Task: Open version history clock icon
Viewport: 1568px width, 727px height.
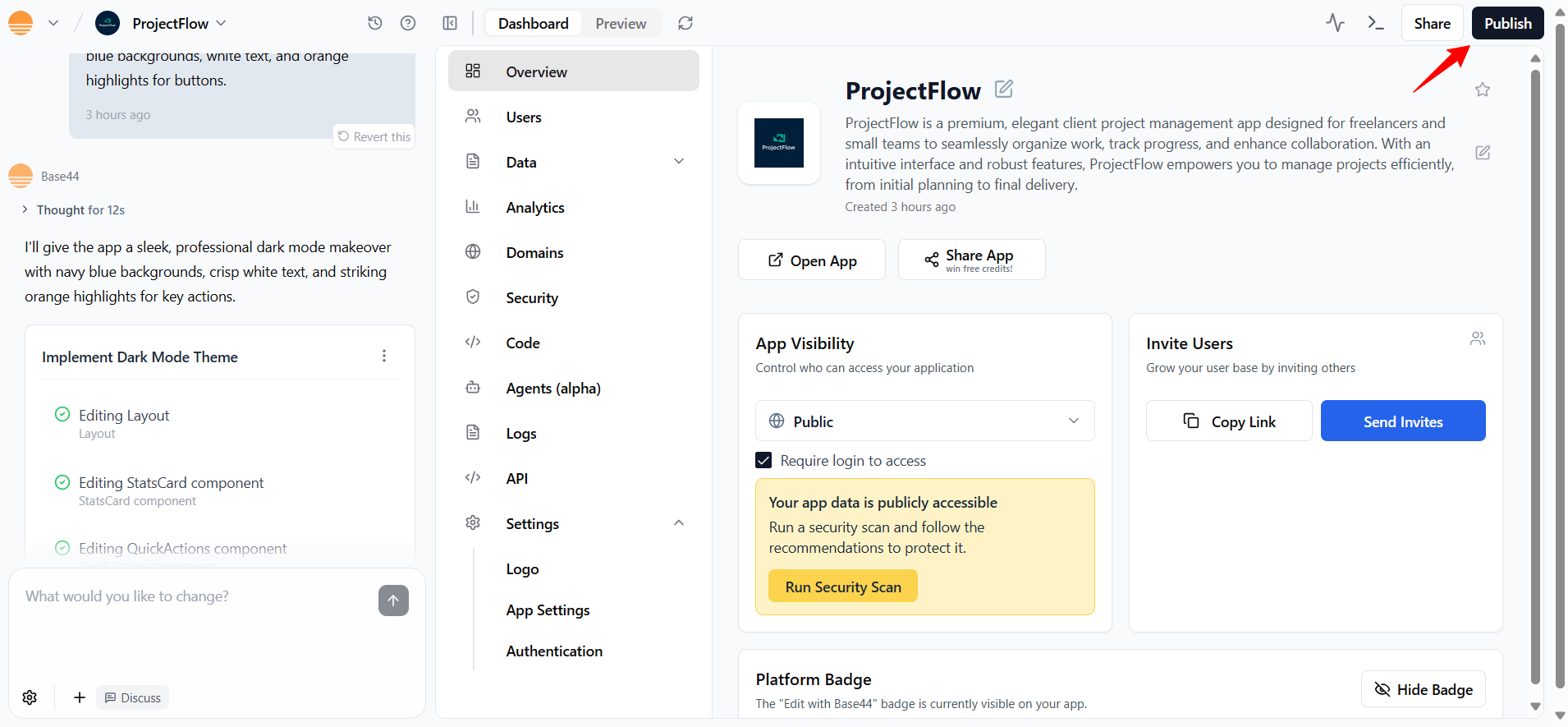Action: tap(375, 23)
